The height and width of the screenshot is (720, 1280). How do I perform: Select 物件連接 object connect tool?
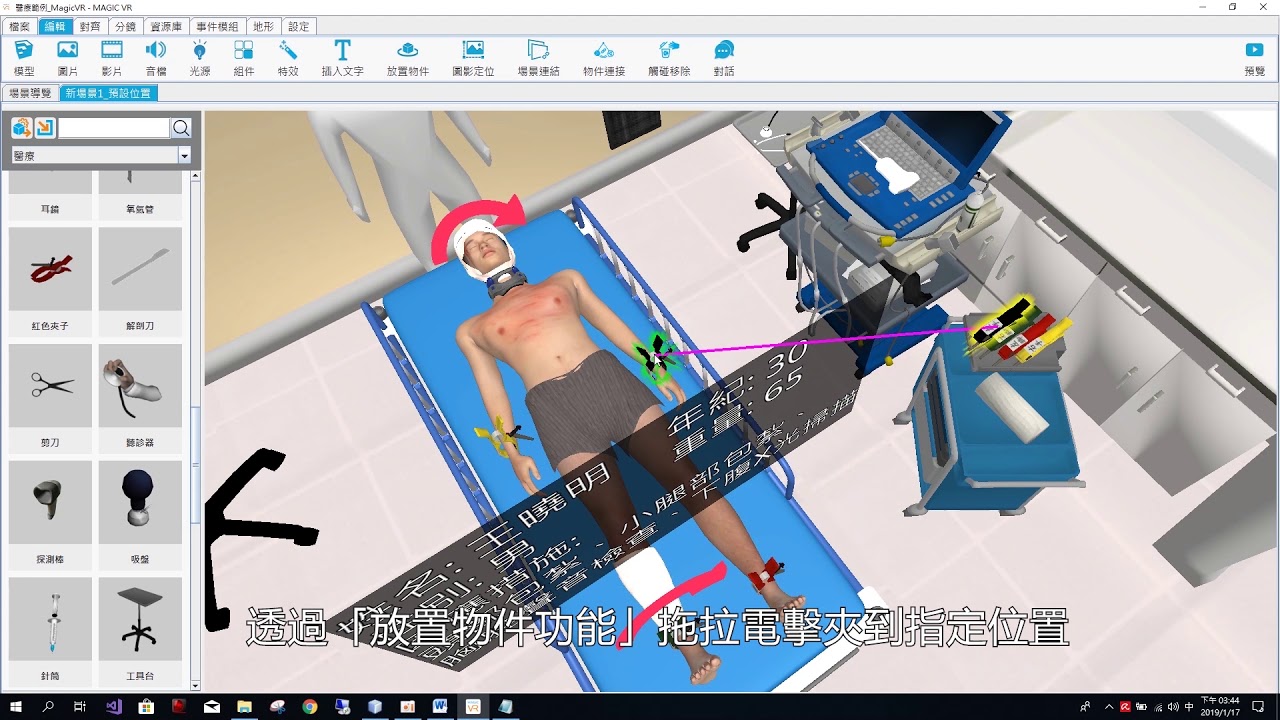pyautogui.click(x=604, y=58)
